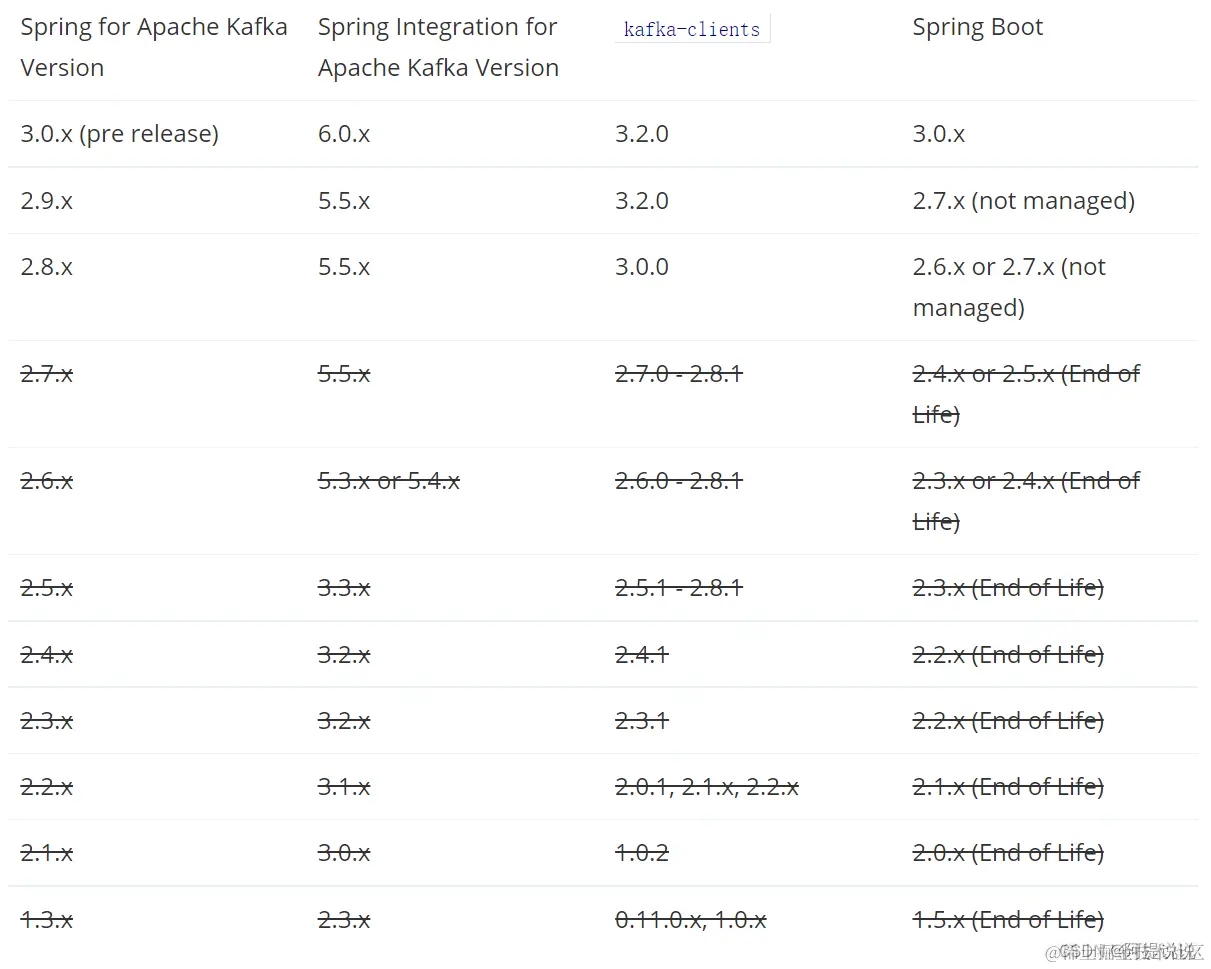1211x969 pixels.
Task: Select the struck-through "2.7.0 - 2.8.1" cell
Action: [x=678, y=374]
